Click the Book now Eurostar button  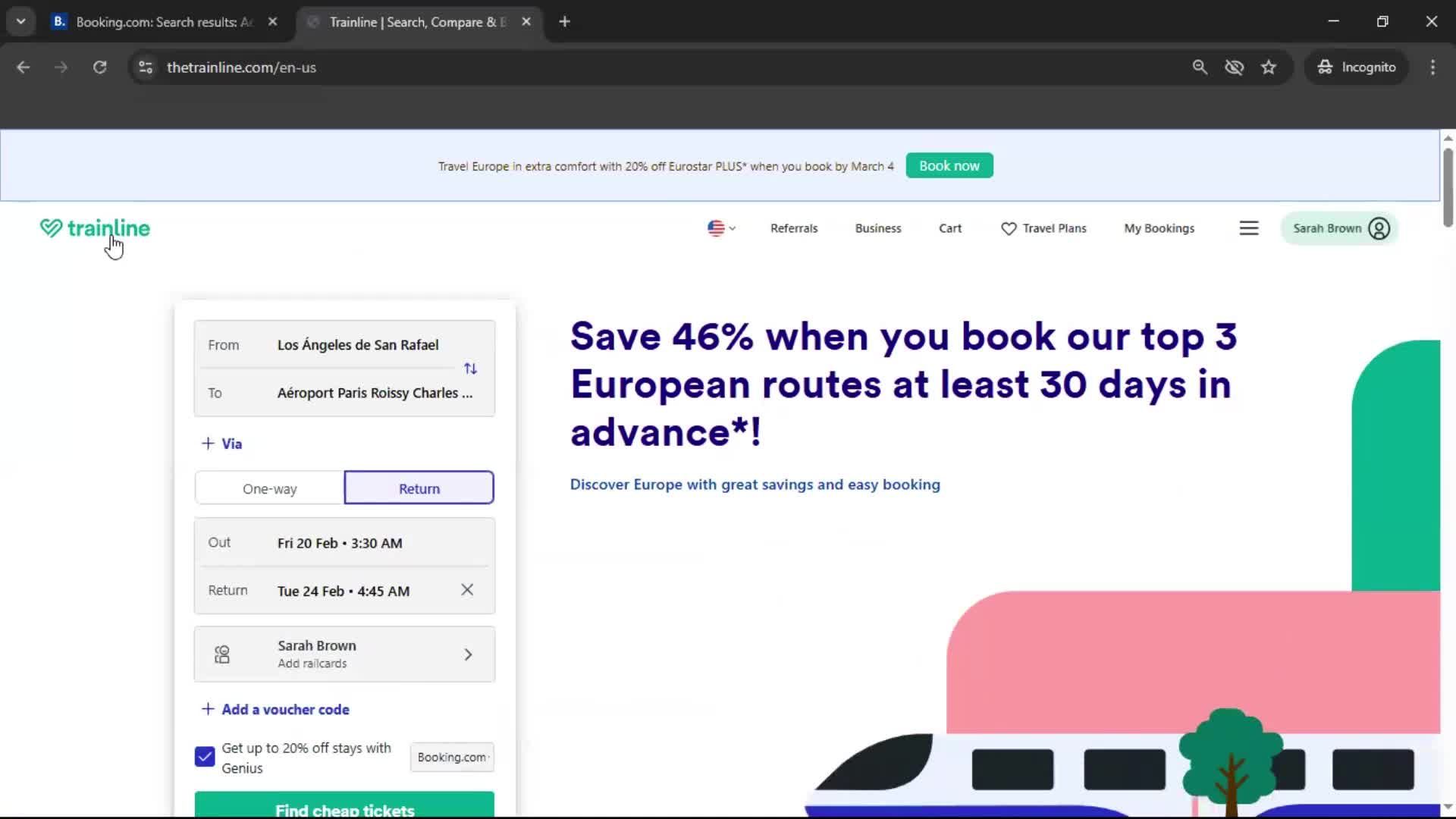click(x=949, y=165)
